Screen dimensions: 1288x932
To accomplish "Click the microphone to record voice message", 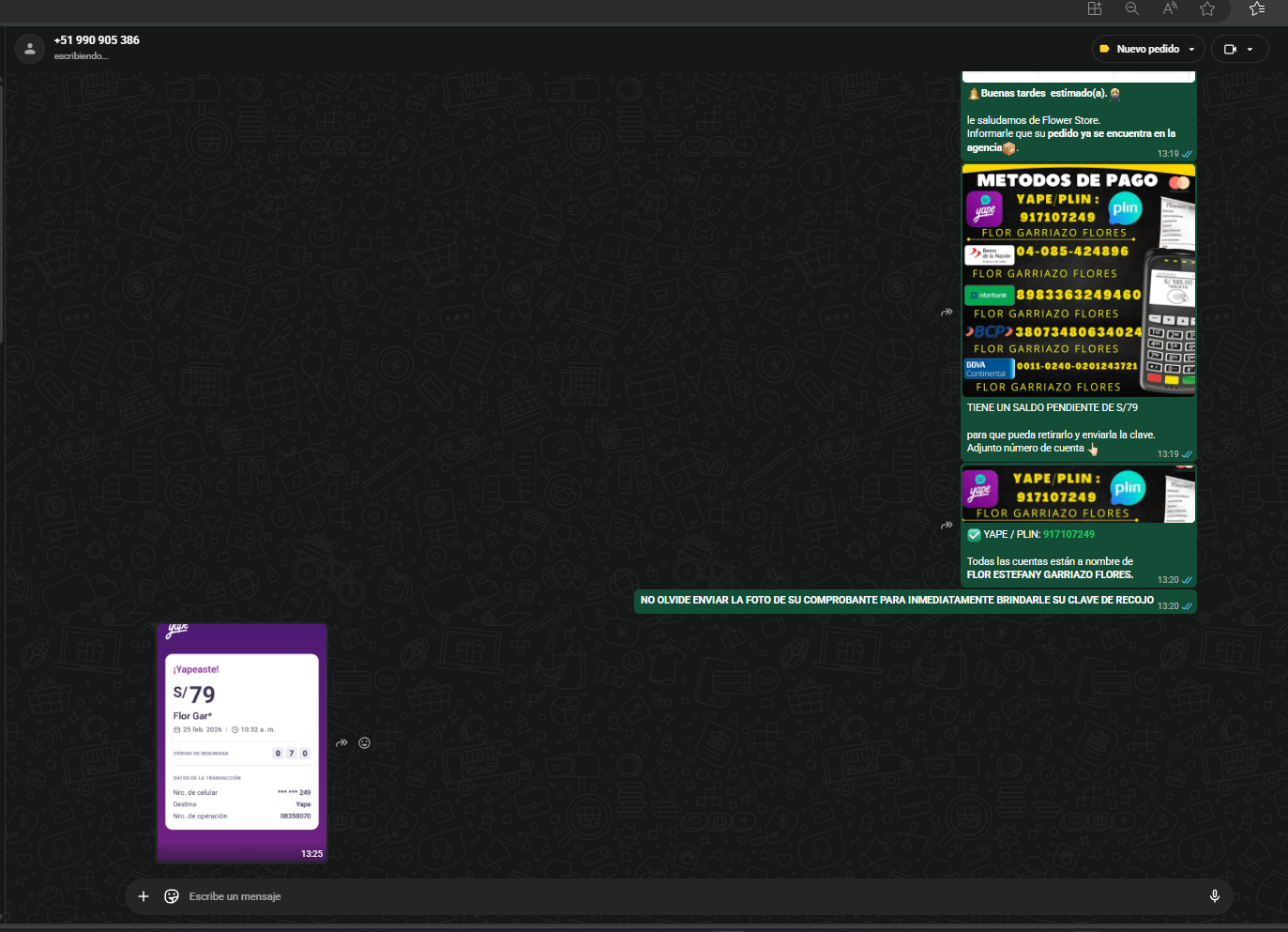I will pyautogui.click(x=1214, y=896).
